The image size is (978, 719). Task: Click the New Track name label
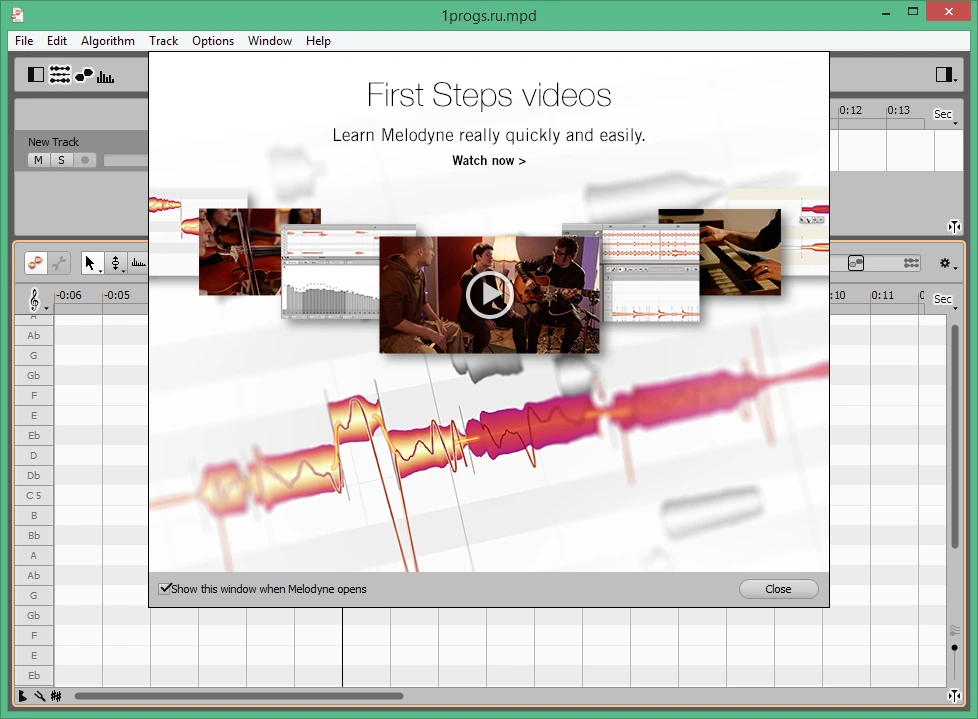pos(53,142)
